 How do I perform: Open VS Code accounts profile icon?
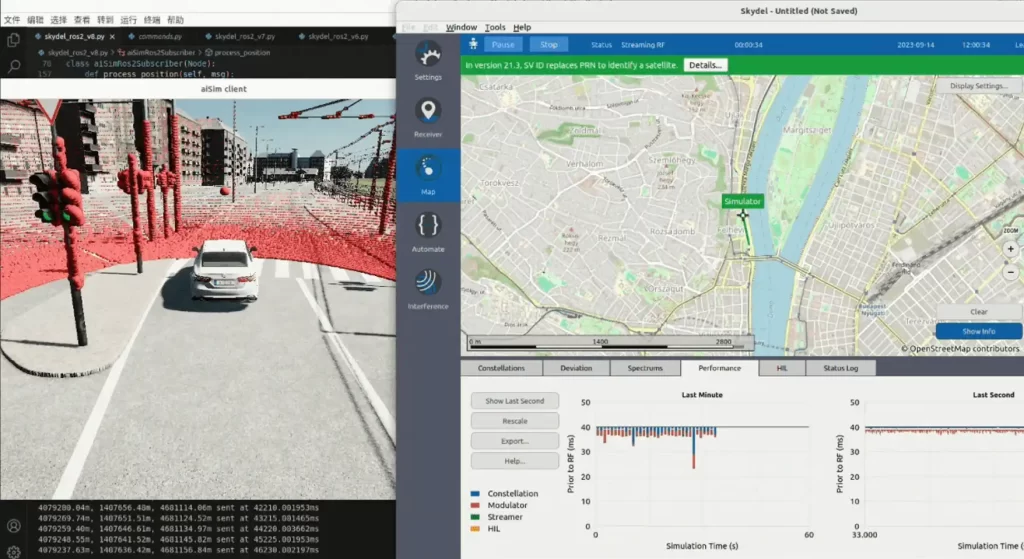pyautogui.click(x=13, y=526)
